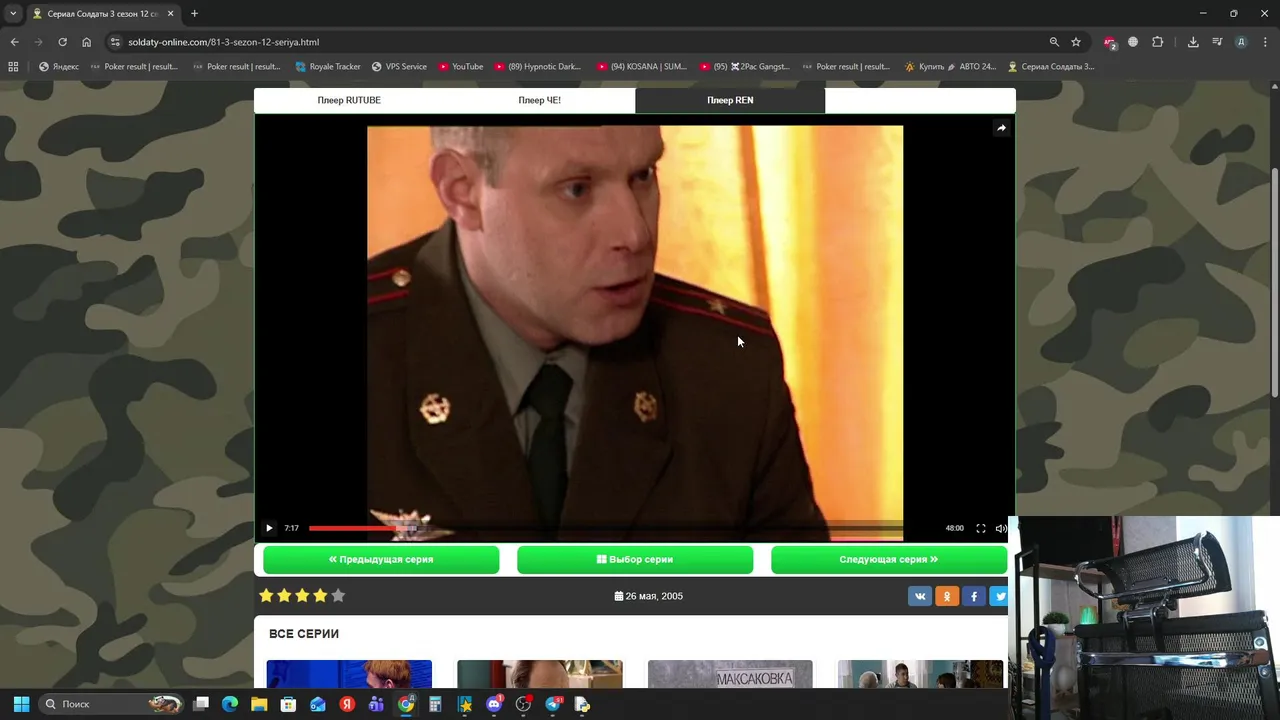
Task: Switch to the Плеер ЧЕ! tab
Action: click(539, 100)
